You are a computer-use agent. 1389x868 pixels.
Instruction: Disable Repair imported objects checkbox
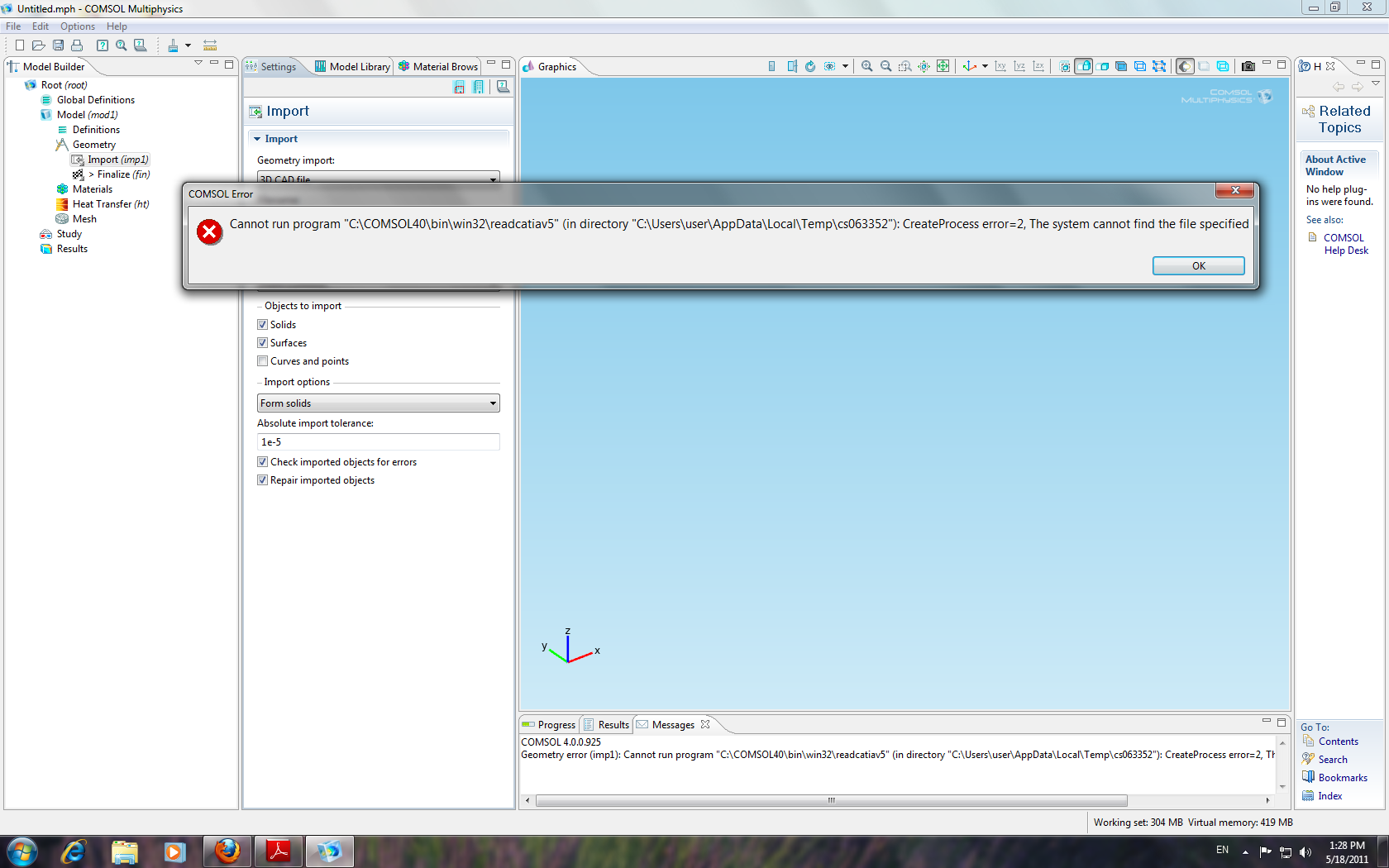[263, 480]
